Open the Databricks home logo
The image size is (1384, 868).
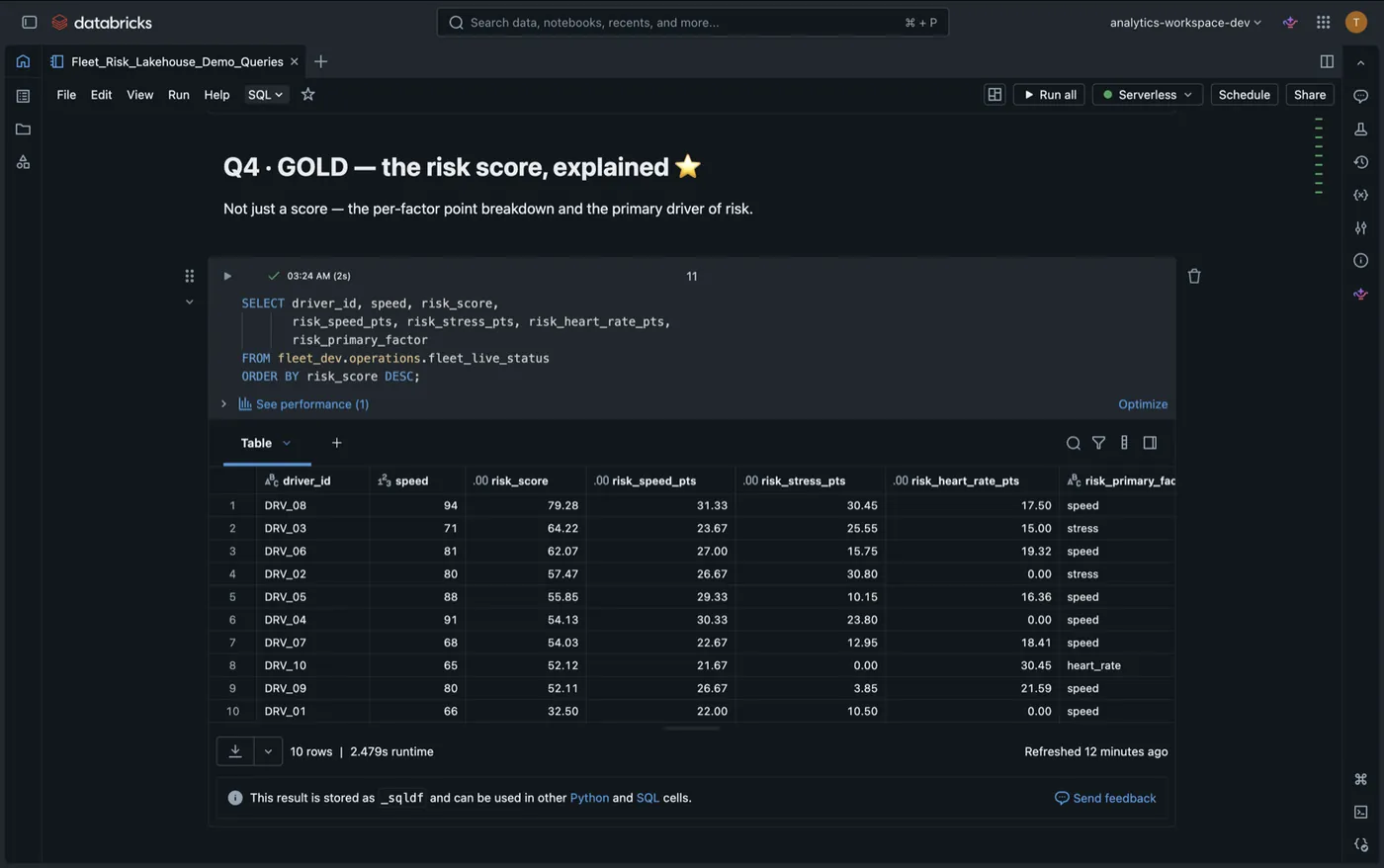coord(102,22)
